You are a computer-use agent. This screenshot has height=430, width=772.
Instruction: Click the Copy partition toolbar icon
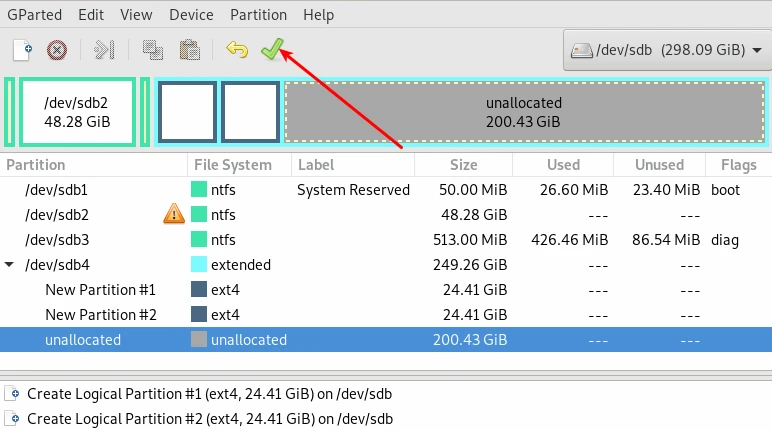pyautogui.click(x=153, y=50)
